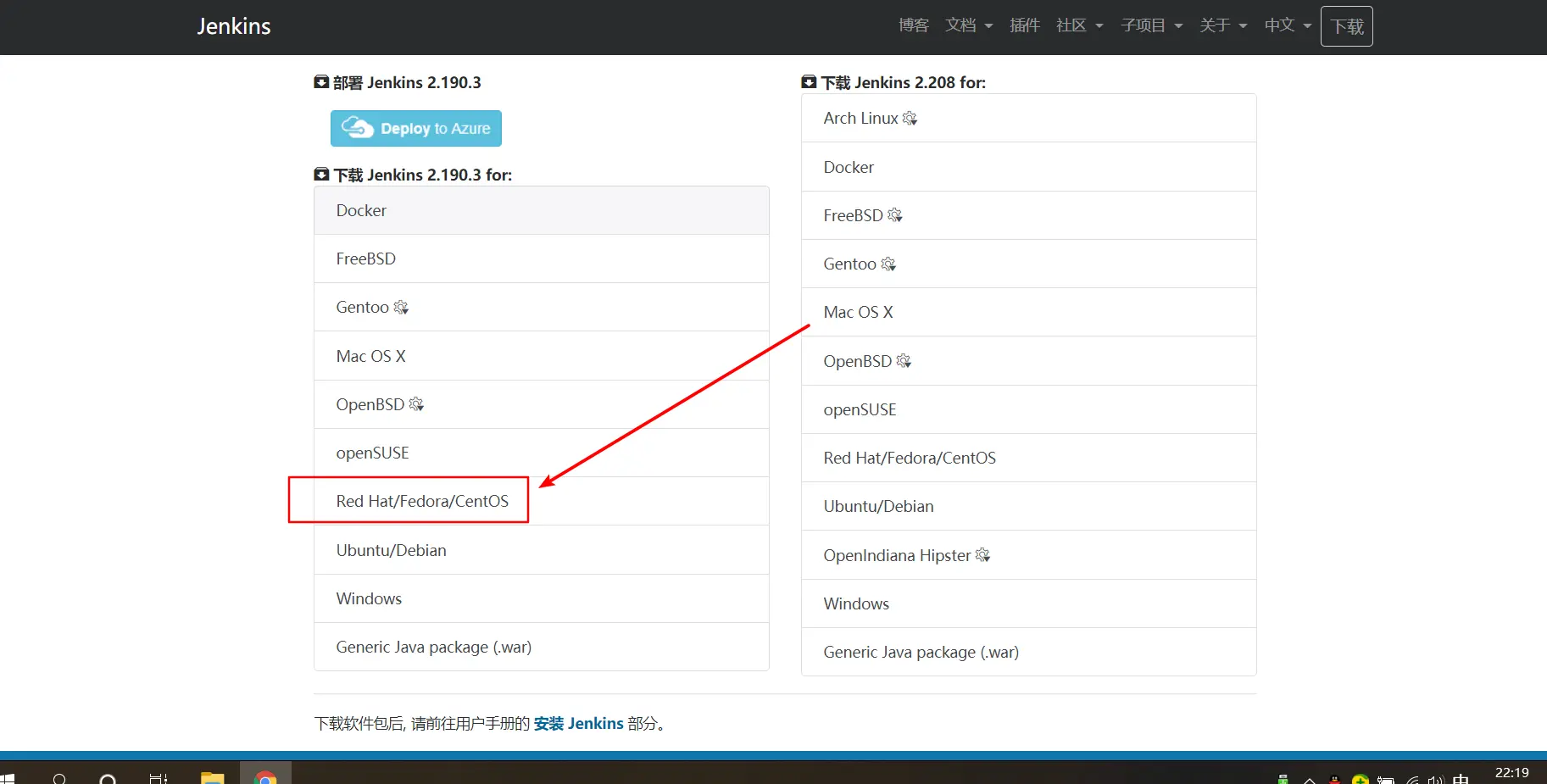Click the taskbar clock showing 22:19

1511,773
